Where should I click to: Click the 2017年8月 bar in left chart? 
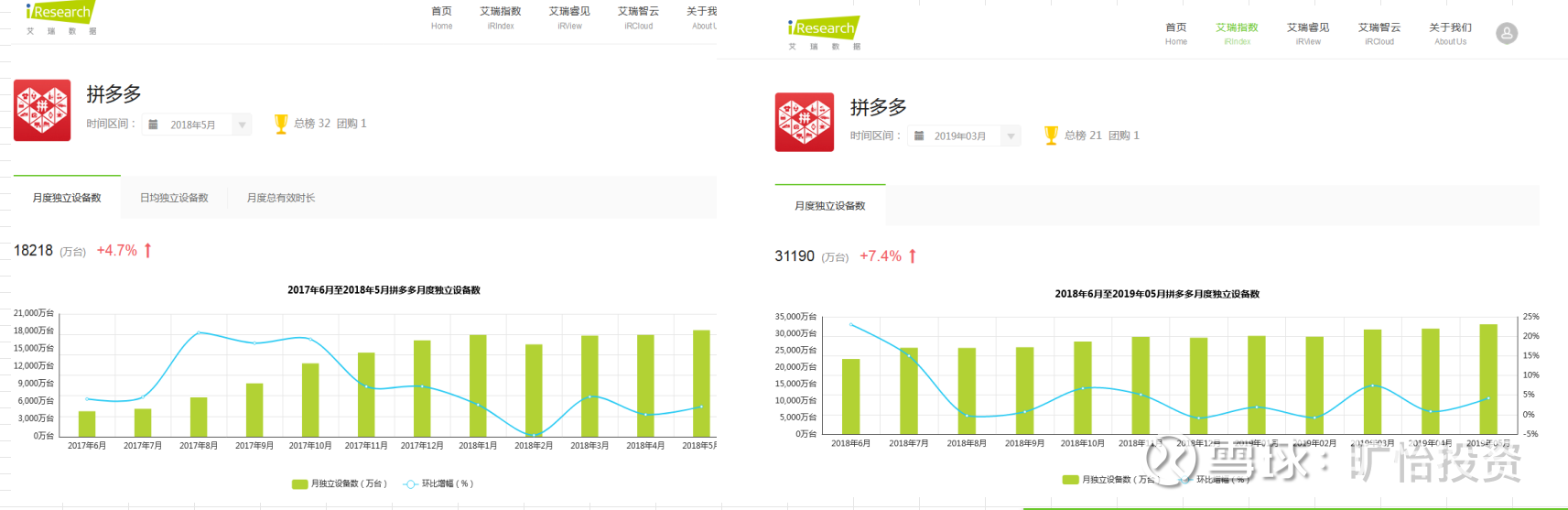coord(199,417)
